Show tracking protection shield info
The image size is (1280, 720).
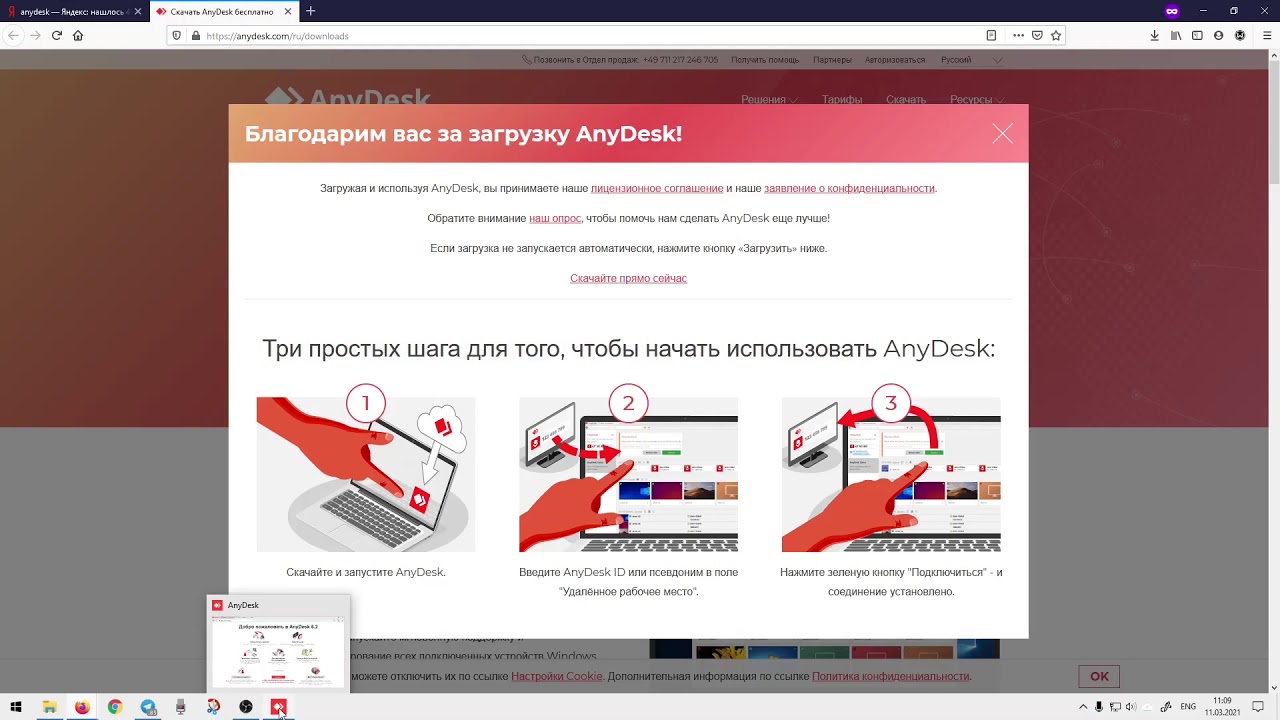(x=177, y=35)
